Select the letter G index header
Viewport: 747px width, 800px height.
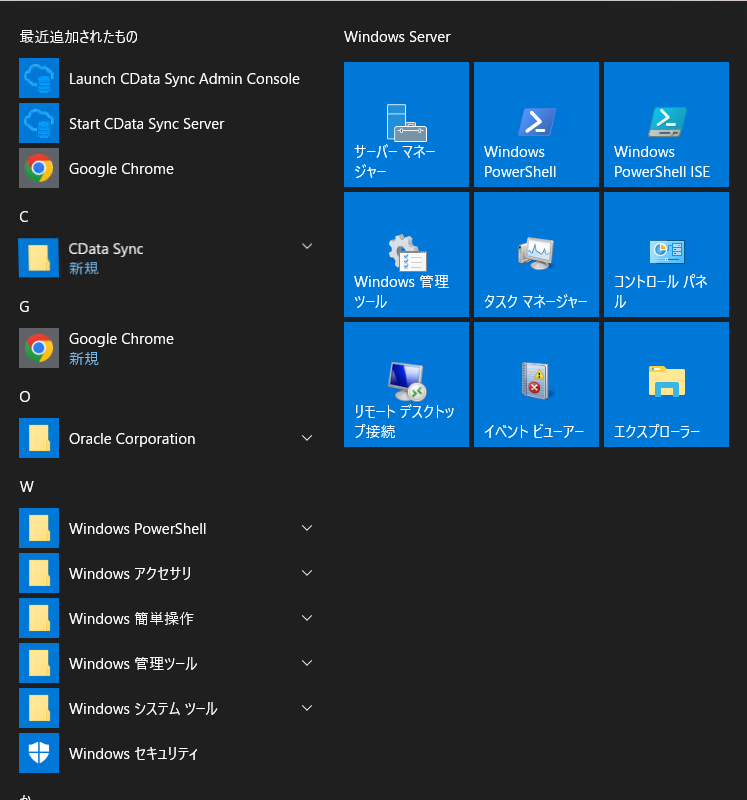pyautogui.click(x=24, y=307)
